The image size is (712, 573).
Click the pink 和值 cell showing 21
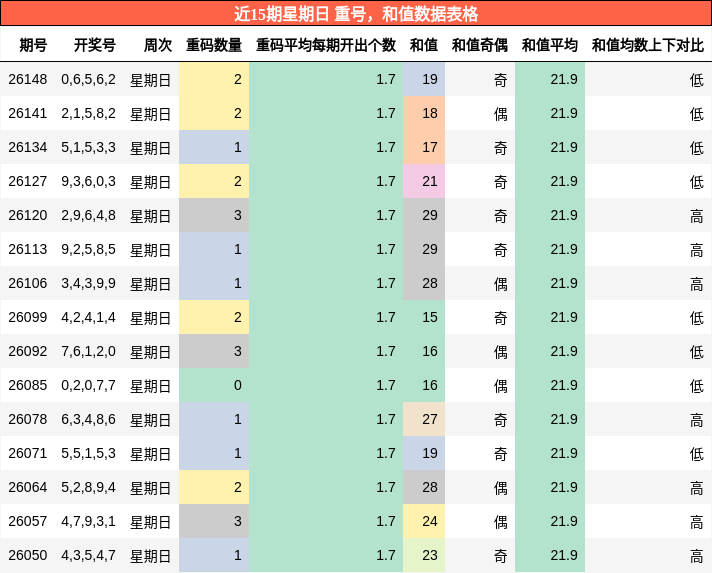click(x=424, y=181)
